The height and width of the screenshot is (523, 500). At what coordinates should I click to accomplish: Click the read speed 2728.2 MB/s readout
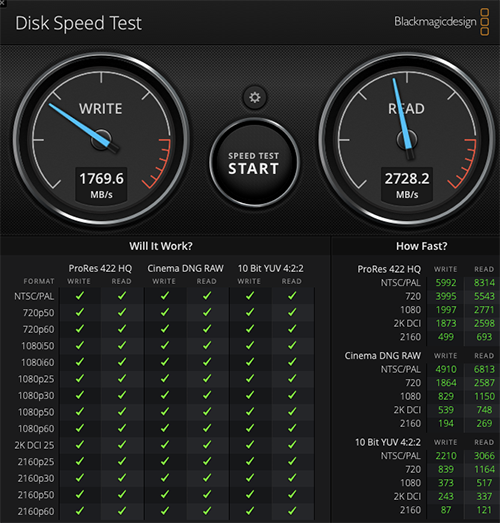click(x=407, y=185)
